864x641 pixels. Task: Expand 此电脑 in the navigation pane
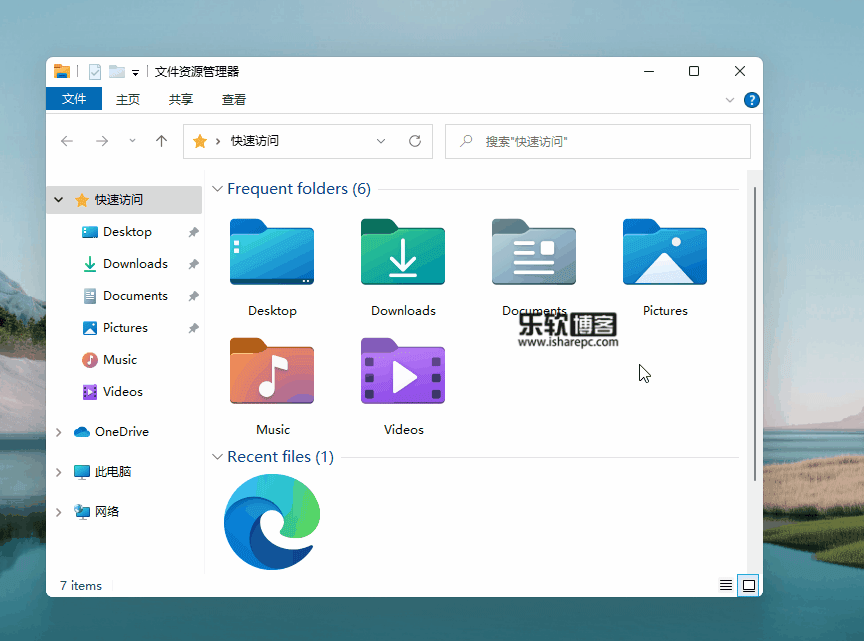58,471
